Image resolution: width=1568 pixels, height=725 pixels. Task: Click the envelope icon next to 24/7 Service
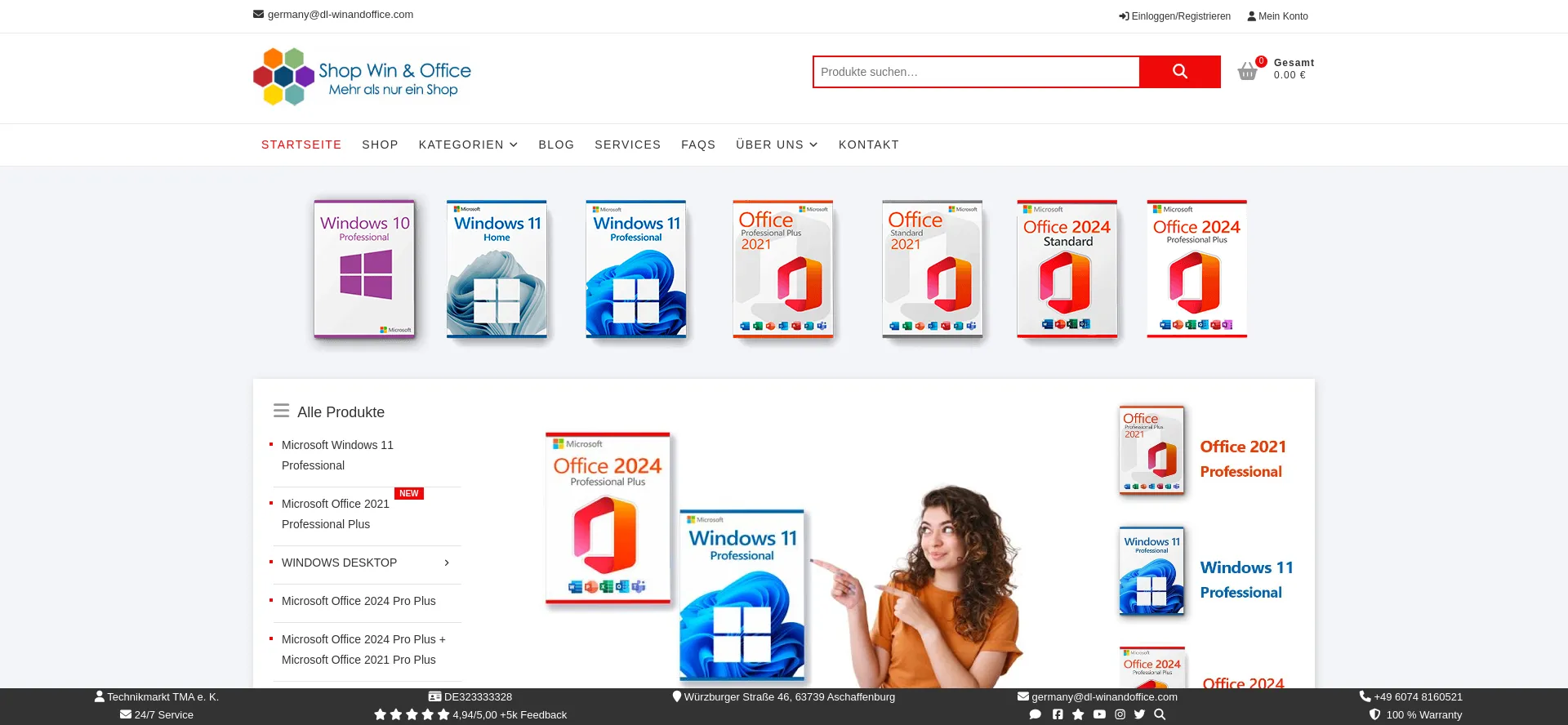[126, 714]
